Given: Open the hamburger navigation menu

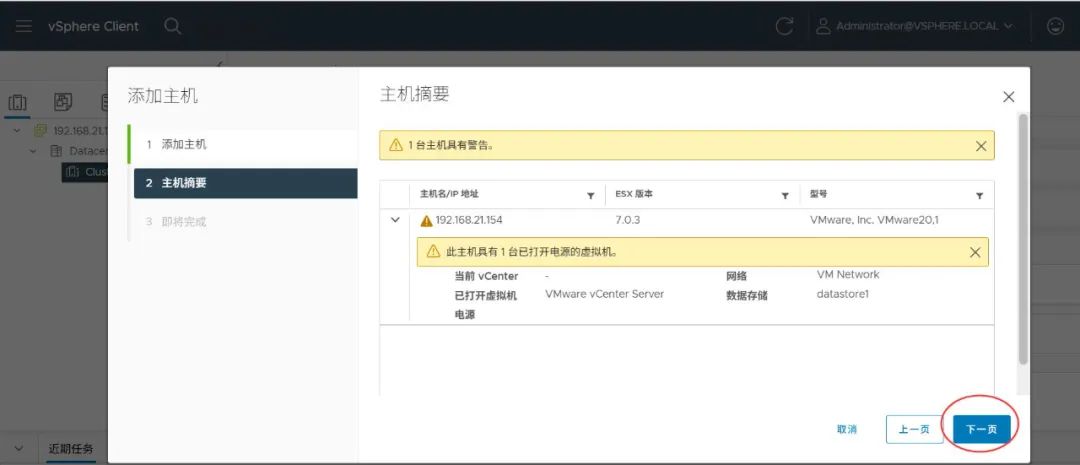Looking at the screenshot, I should pos(23,26).
